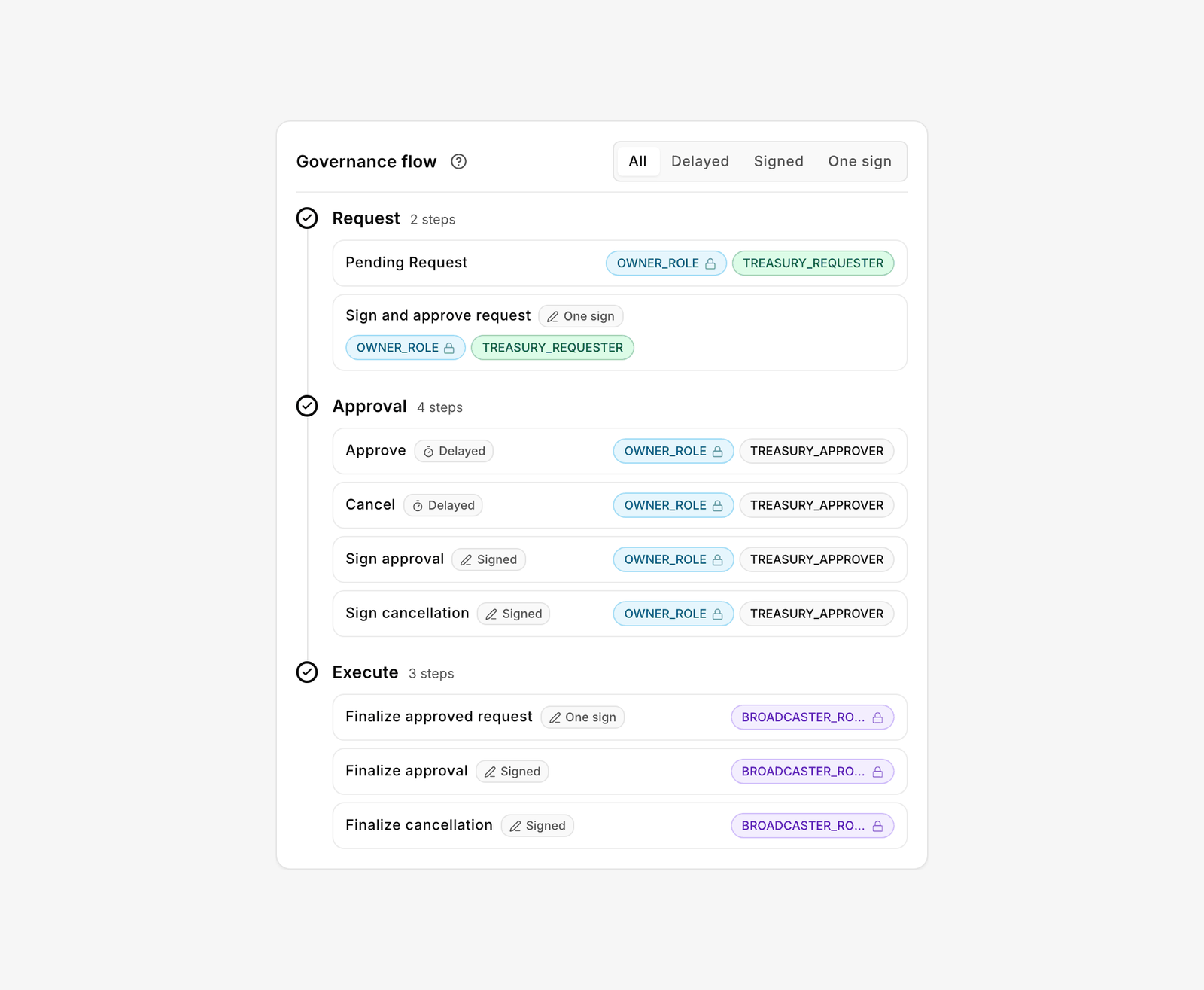Click the Finalize approved request step title
The width and height of the screenshot is (1204, 990).
click(x=439, y=717)
